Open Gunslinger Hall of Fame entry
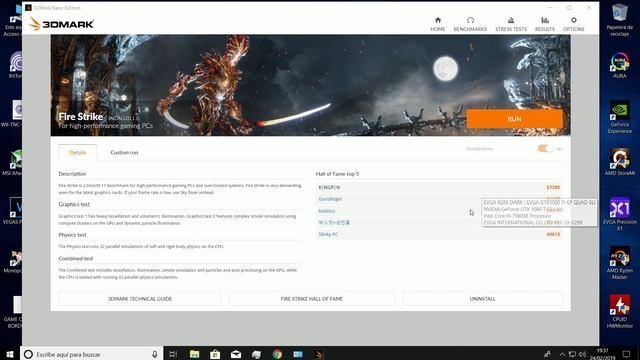The image size is (640, 360). pyautogui.click(x=330, y=199)
